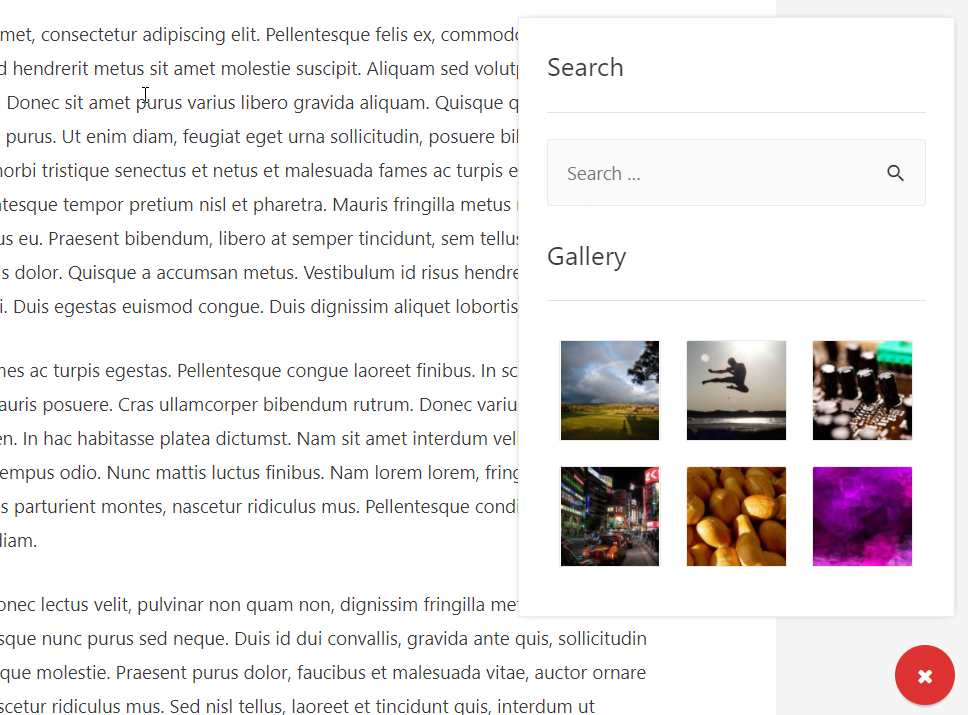968x715 pixels.
Task: Click the "Search" widget heading
Action: tap(585, 68)
